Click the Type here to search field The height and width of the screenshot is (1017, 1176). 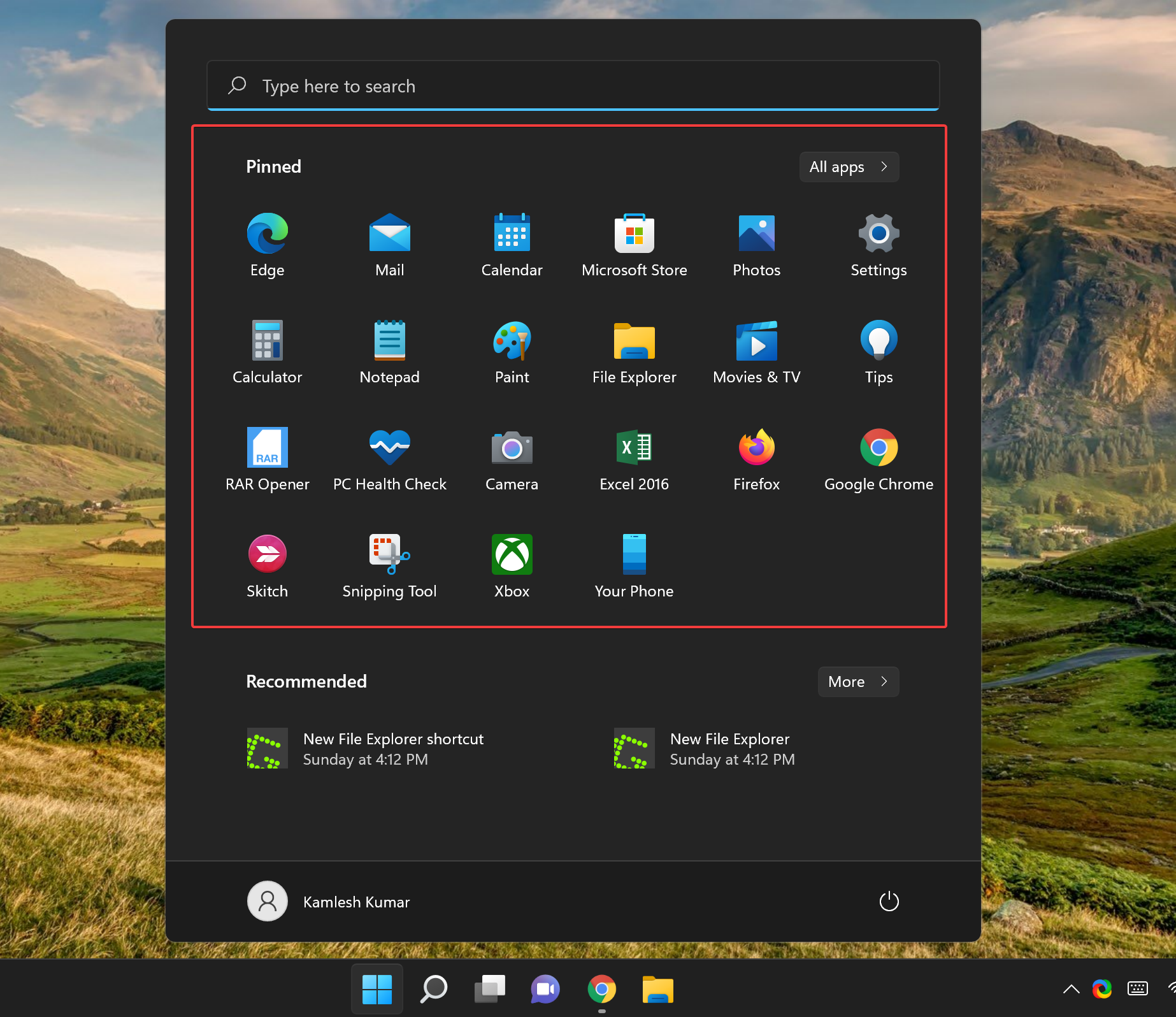(573, 85)
